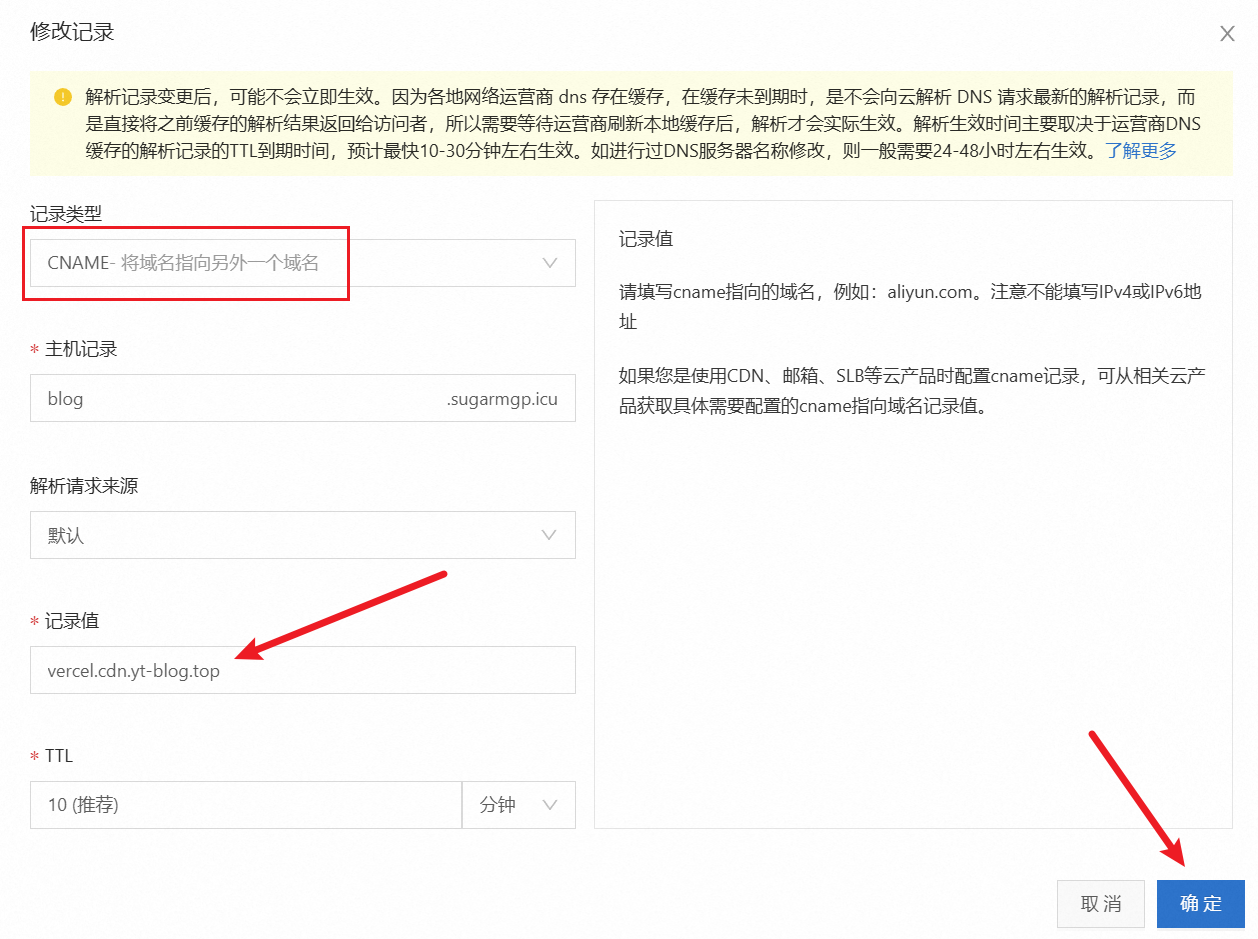The image size is (1258, 939).
Task: Click the 修改记录 dialog title
Action: [72, 32]
